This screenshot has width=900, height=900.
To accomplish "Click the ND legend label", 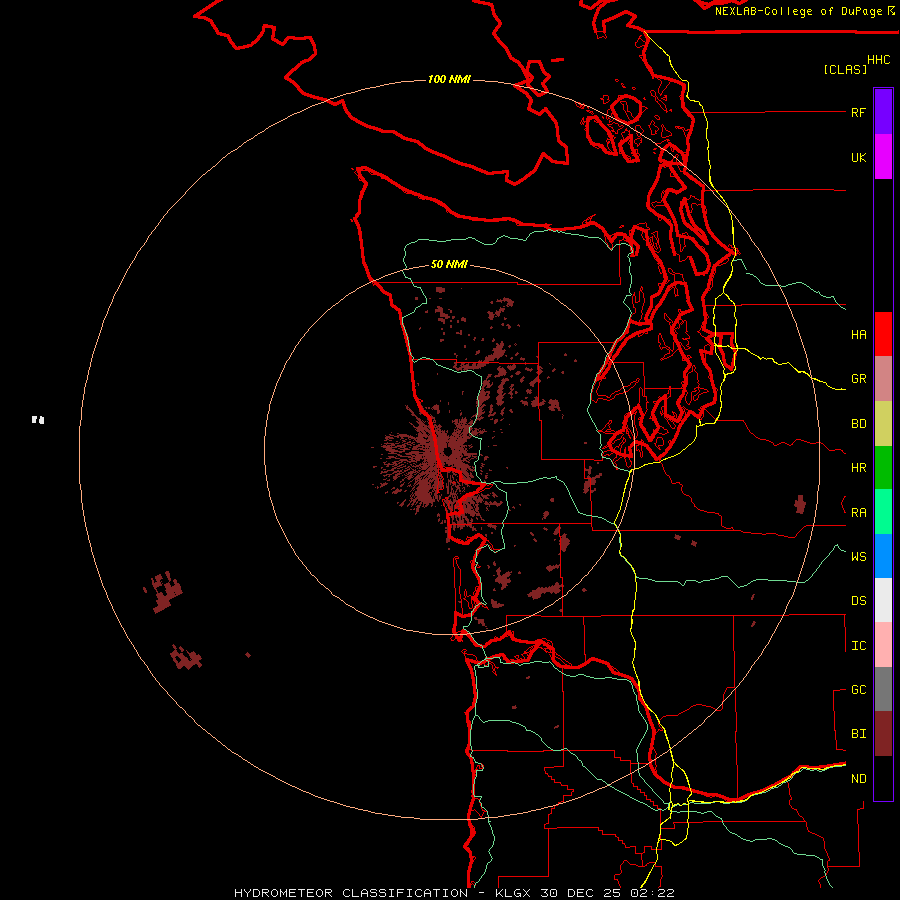I will pos(858,779).
